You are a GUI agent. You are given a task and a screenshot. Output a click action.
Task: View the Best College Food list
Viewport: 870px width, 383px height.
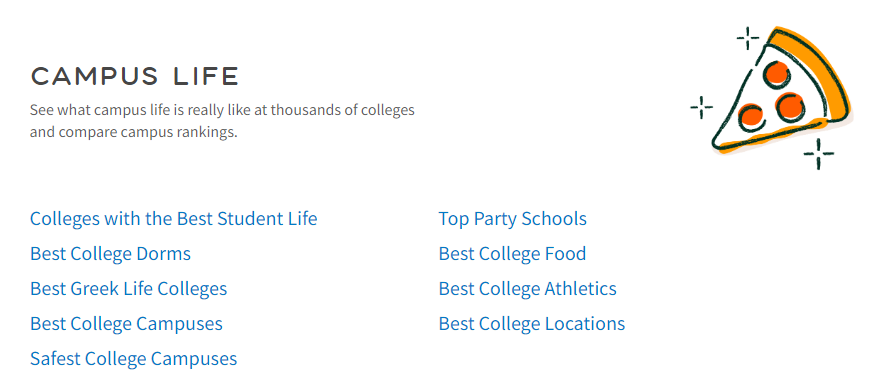click(x=512, y=254)
